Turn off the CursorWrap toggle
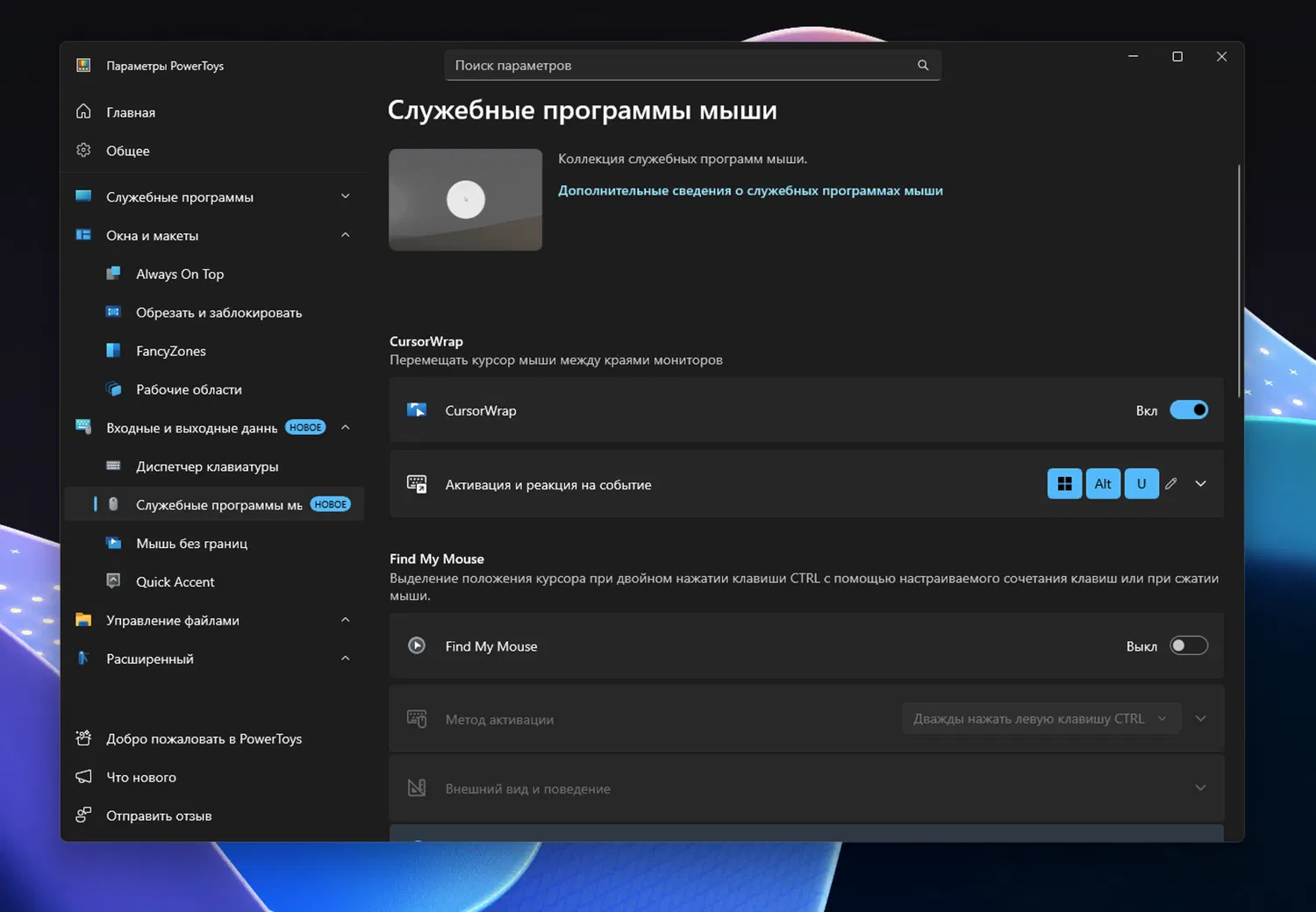The height and width of the screenshot is (912, 1316). click(x=1189, y=410)
